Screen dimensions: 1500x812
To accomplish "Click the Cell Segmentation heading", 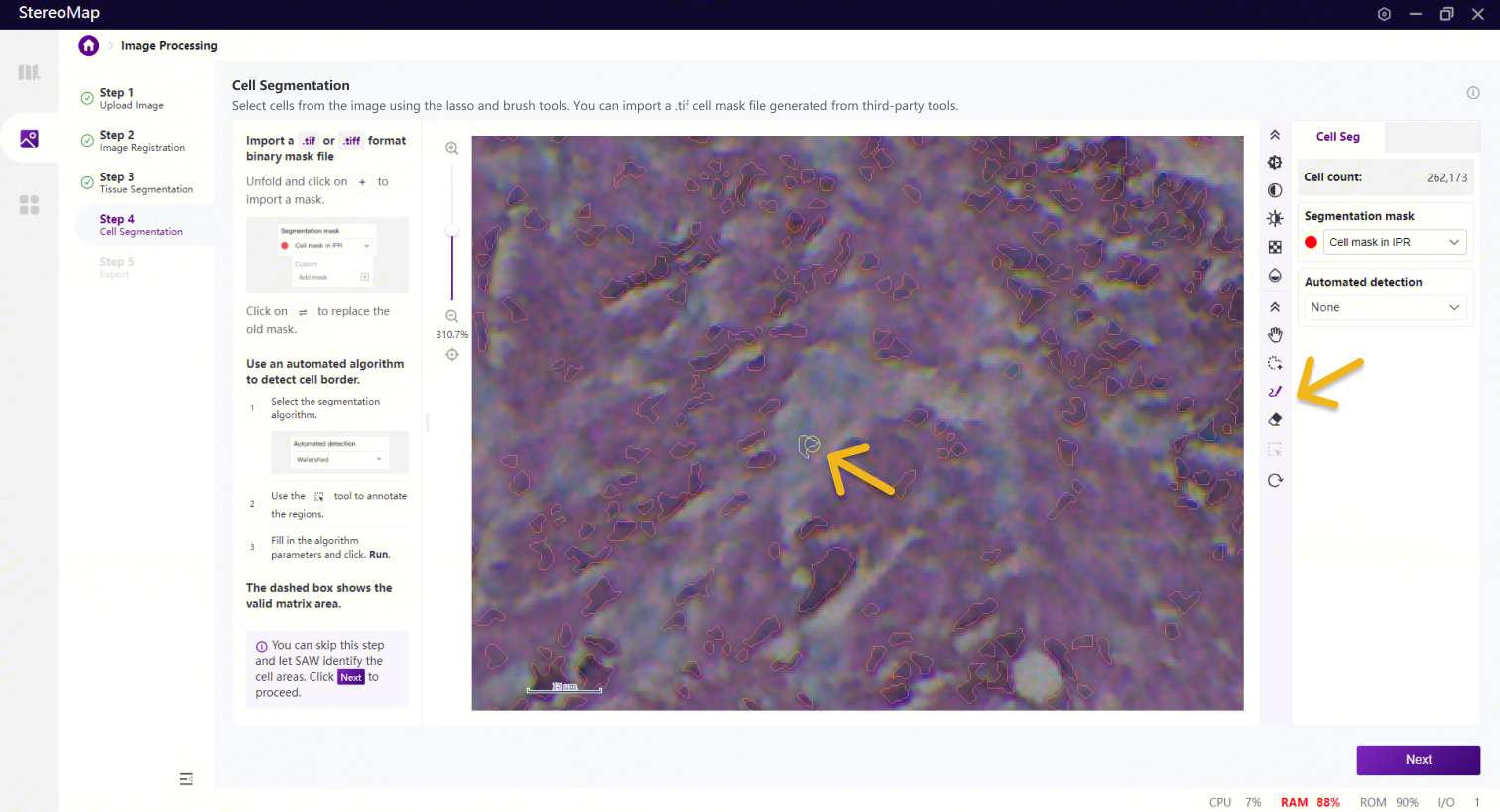I will 291,86.
